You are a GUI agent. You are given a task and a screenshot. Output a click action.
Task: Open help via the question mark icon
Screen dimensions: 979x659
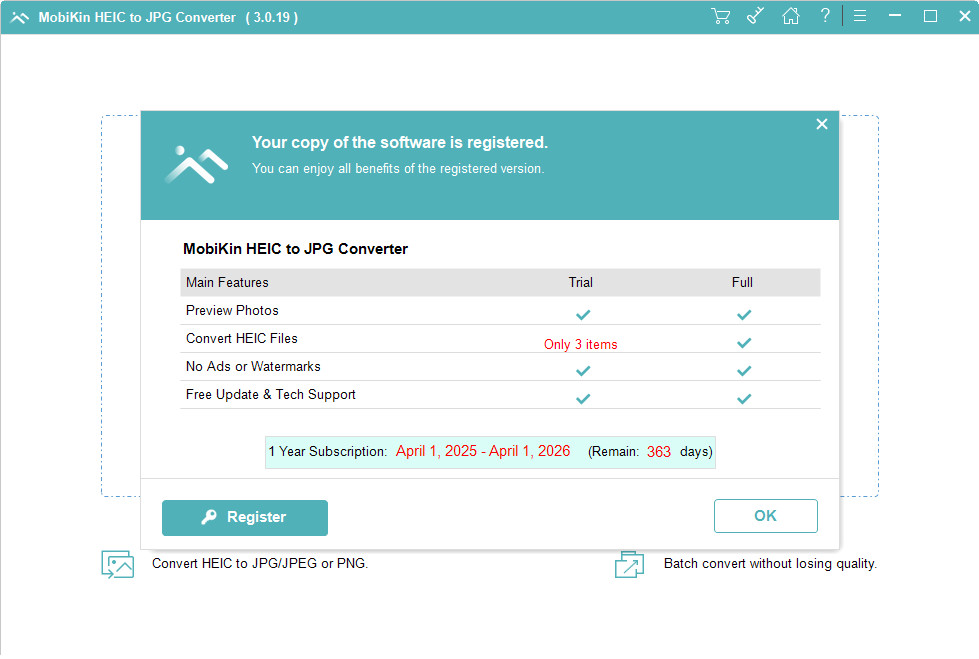click(825, 16)
